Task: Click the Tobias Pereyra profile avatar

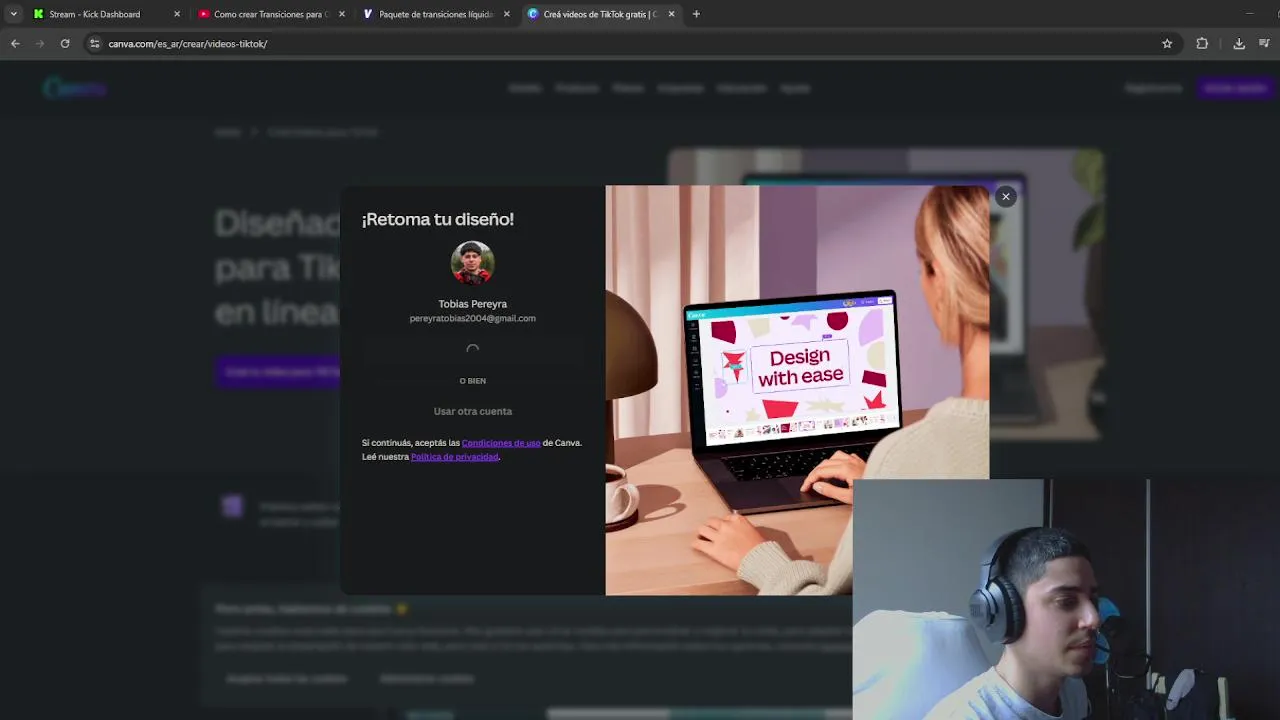Action: [x=472, y=263]
